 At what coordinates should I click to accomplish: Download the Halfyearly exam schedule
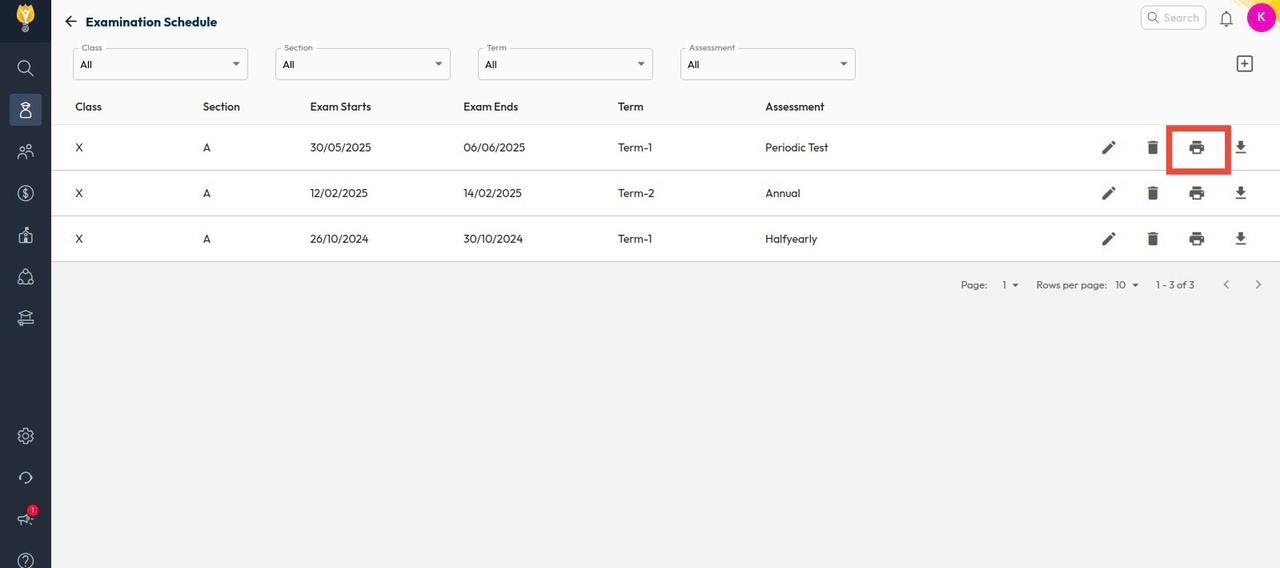pyautogui.click(x=1240, y=239)
